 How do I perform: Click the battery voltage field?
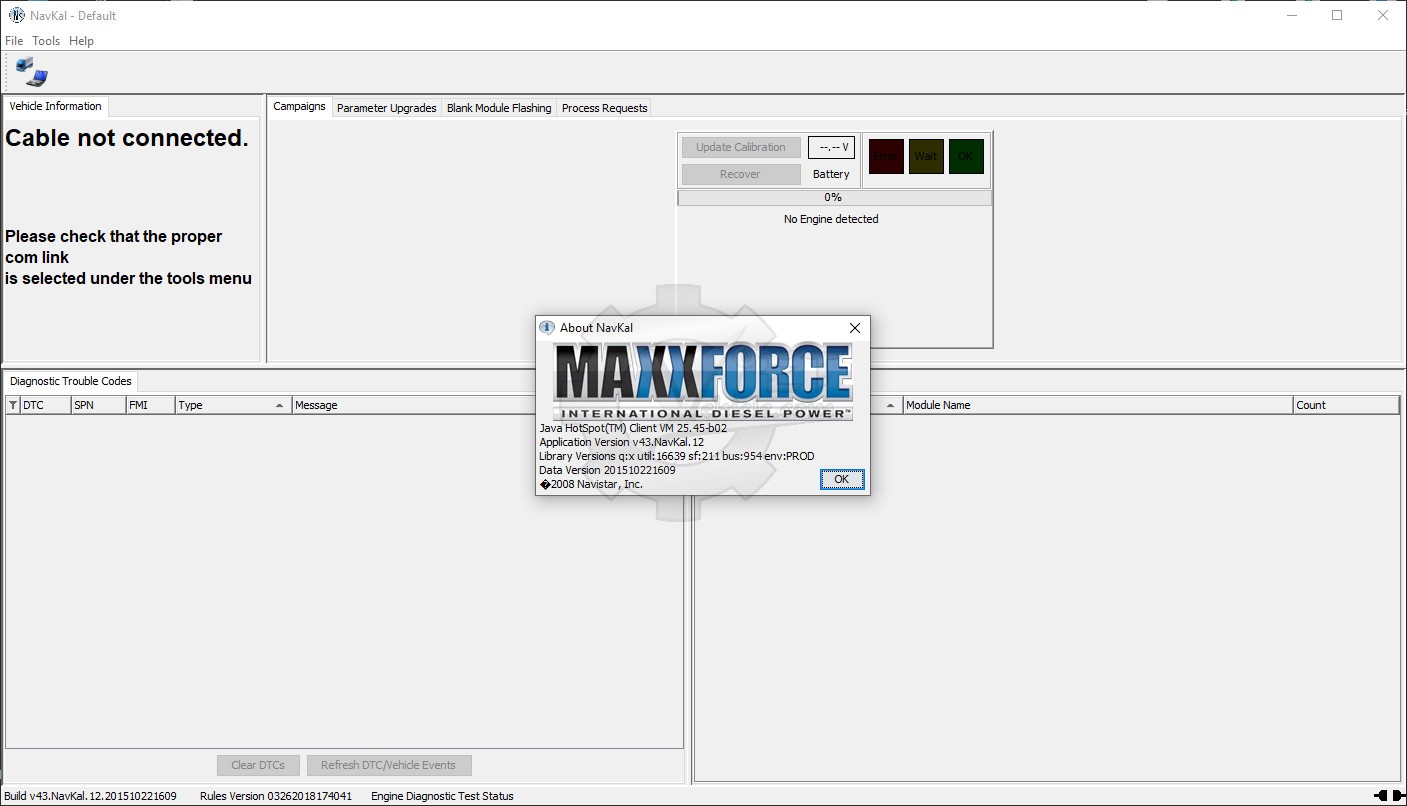click(832, 147)
